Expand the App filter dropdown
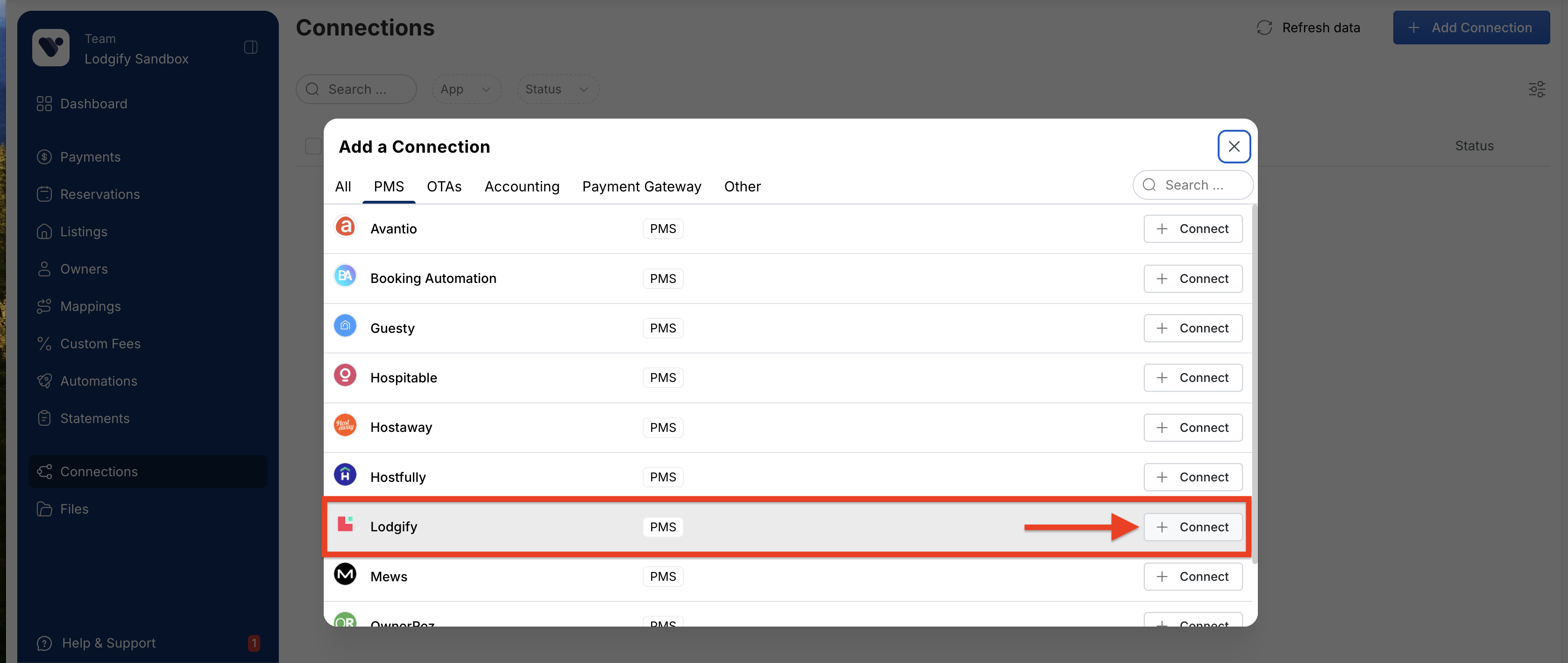This screenshot has height=663, width=1568. point(466,90)
